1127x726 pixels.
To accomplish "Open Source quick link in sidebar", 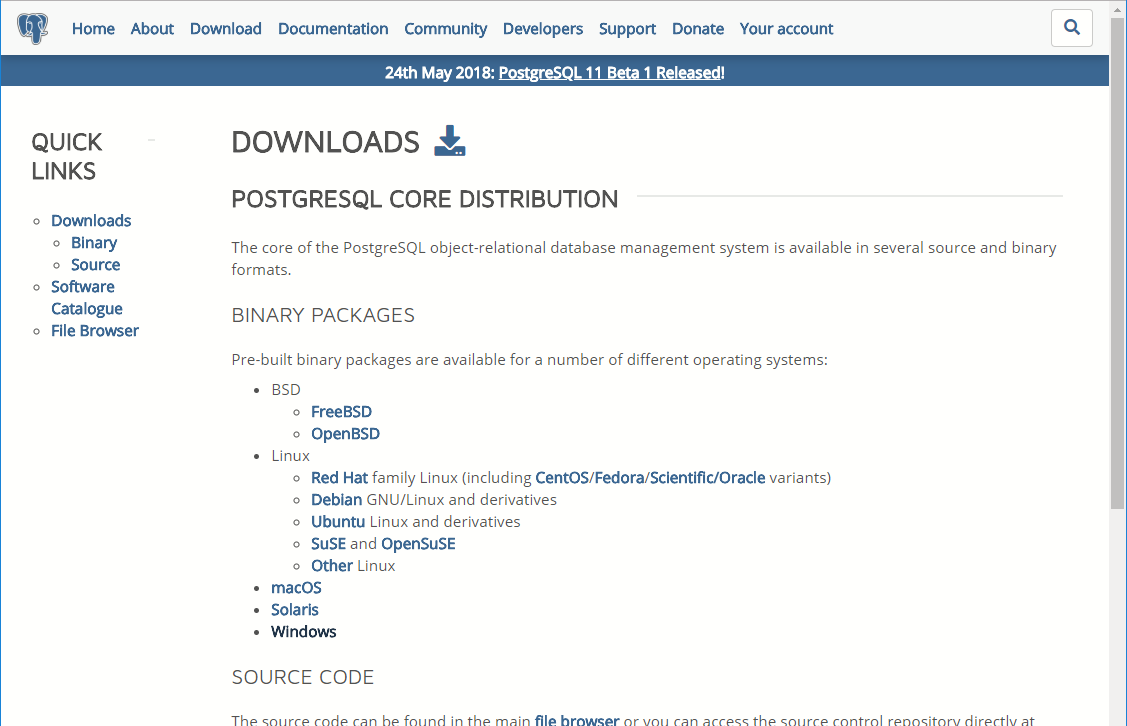I will point(96,265).
